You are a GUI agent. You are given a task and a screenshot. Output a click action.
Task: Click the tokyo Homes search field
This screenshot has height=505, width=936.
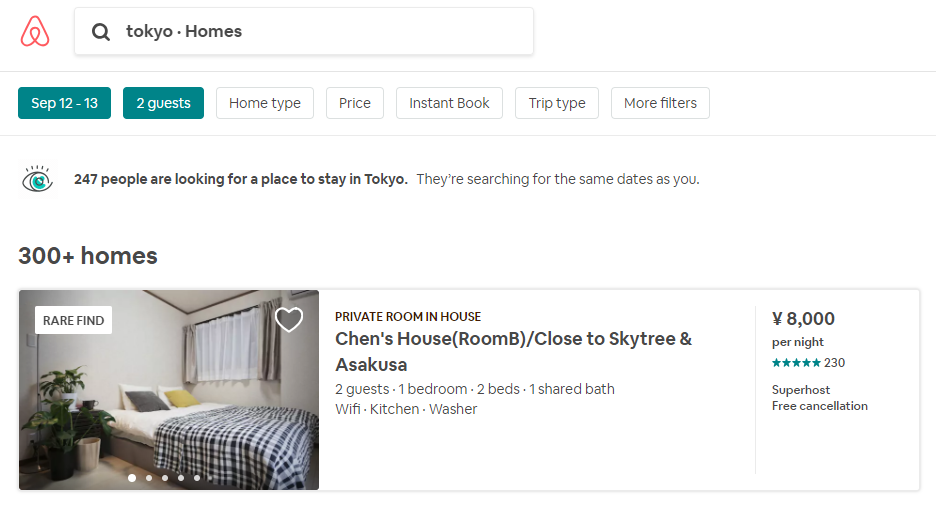(x=320, y=32)
